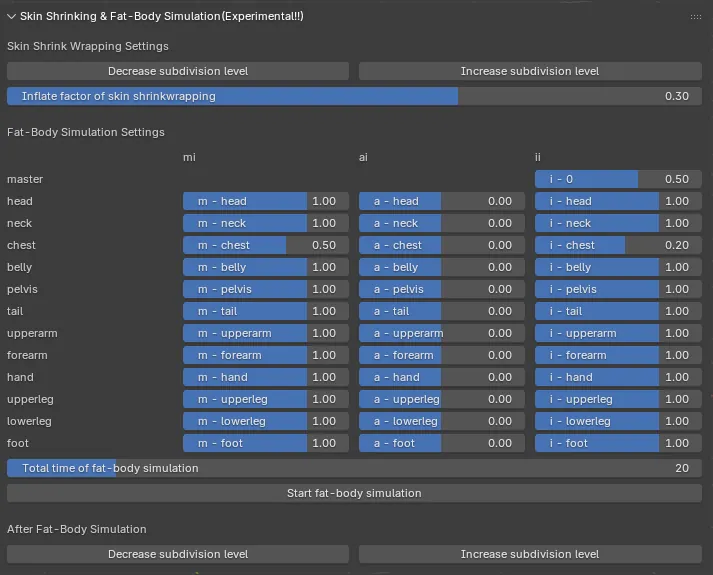Click the i - head slider
713x575 pixels.
coord(618,201)
